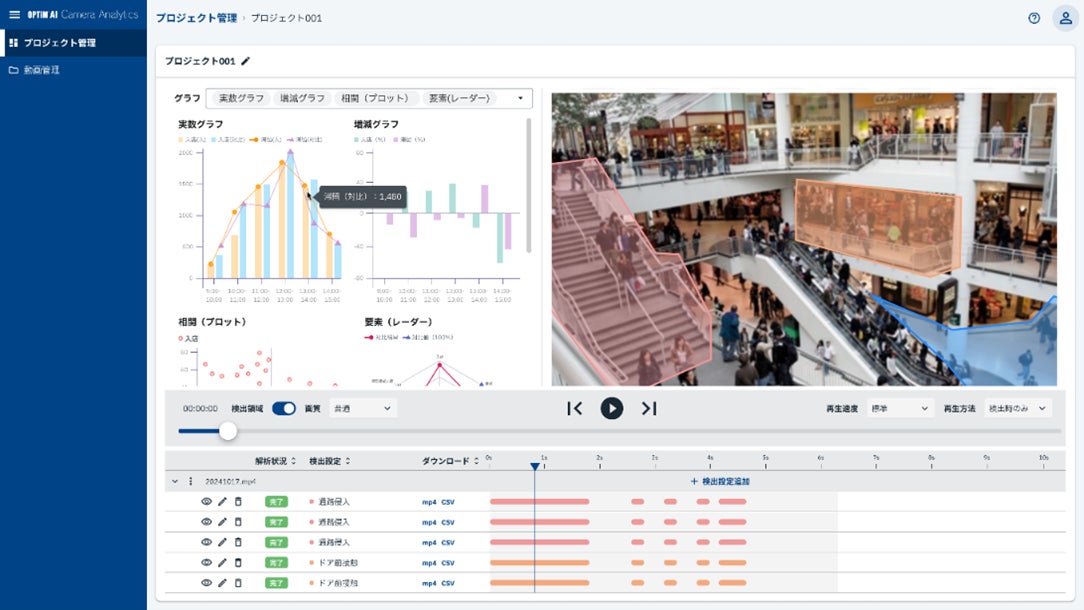The height and width of the screenshot is (610, 1084).
Task: Toggle eye visibility for the first detection row
Action: point(206,501)
